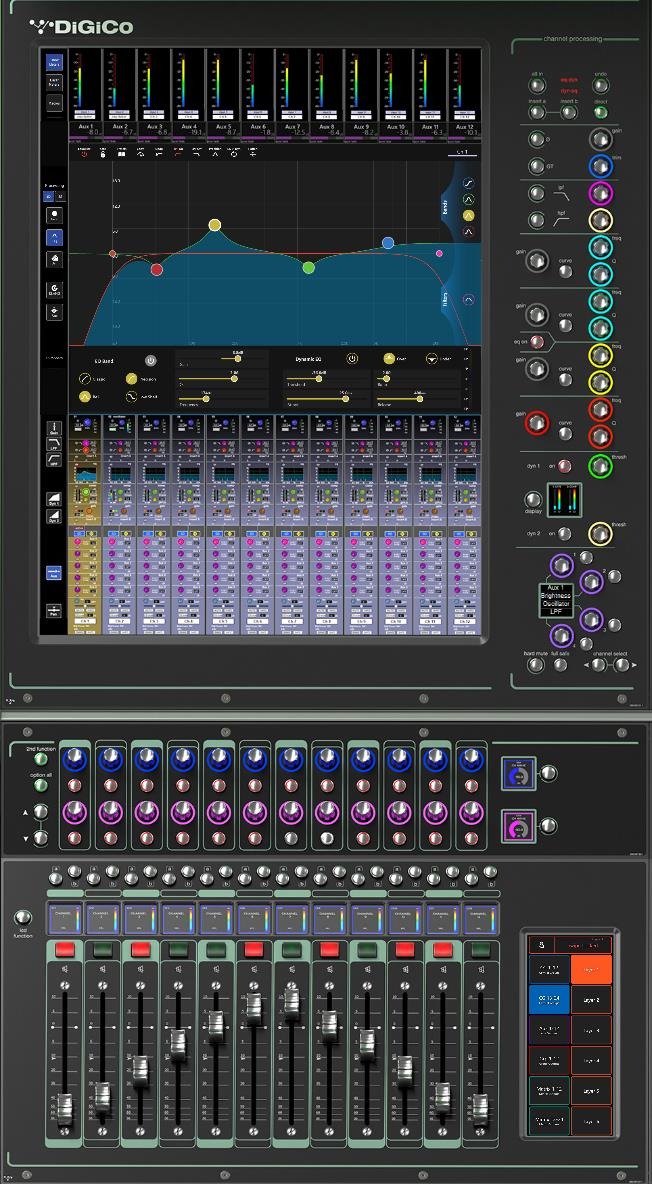The width and height of the screenshot is (652, 1184).
Task: Select the small magenta filter node on graph
Action: [x=440, y=254]
